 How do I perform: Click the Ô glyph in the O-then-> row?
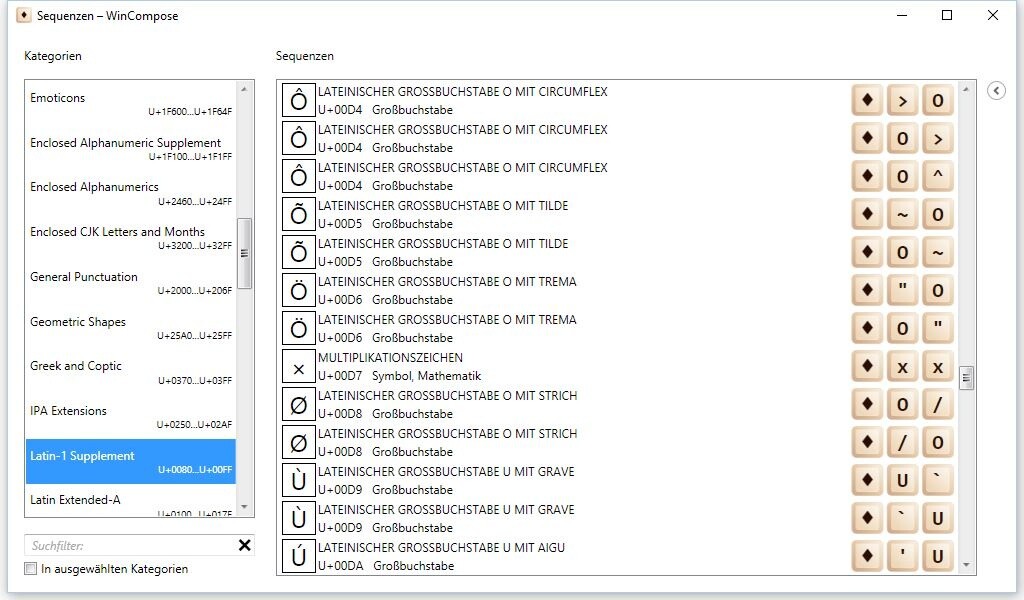298,138
